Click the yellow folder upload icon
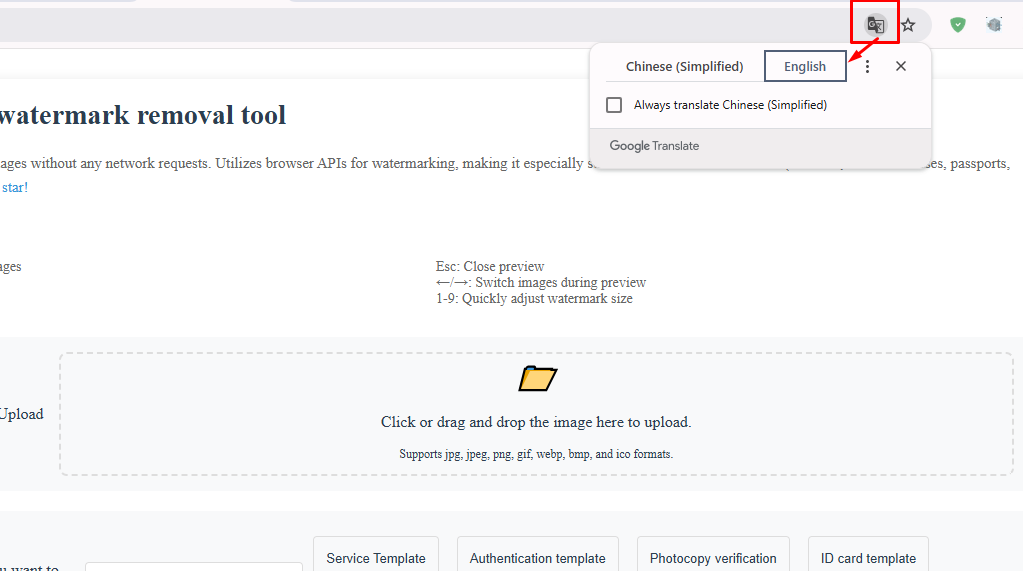The image size is (1023, 571). pos(537,378)
